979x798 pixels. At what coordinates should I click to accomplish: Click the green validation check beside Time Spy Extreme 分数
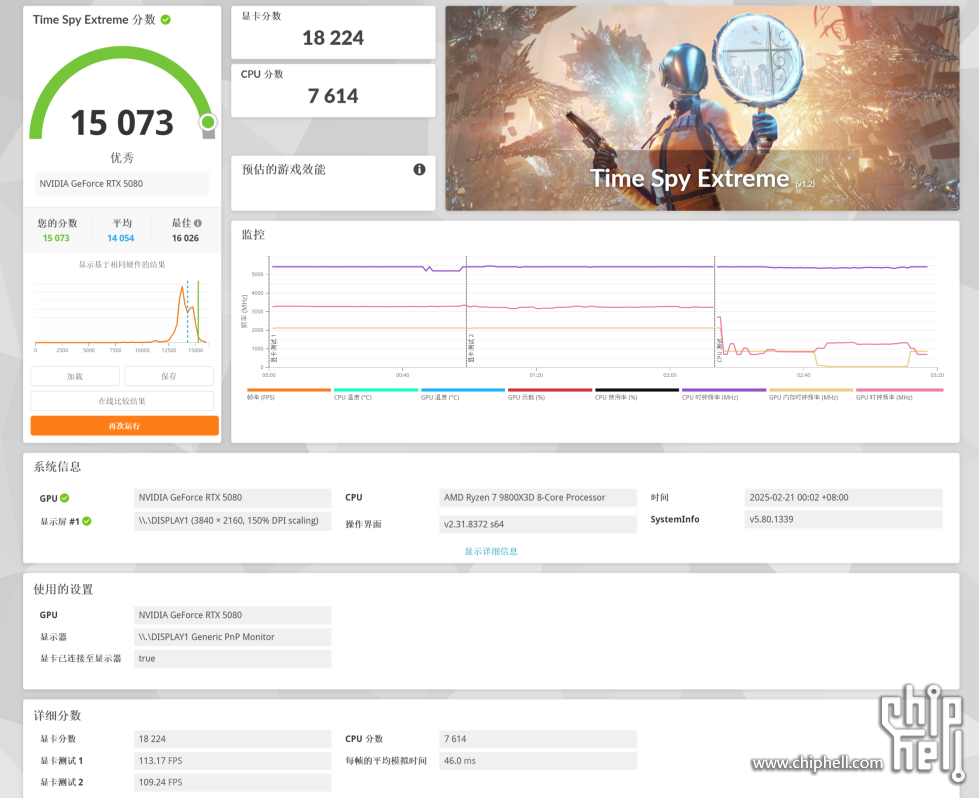click(x=165, y=20)
